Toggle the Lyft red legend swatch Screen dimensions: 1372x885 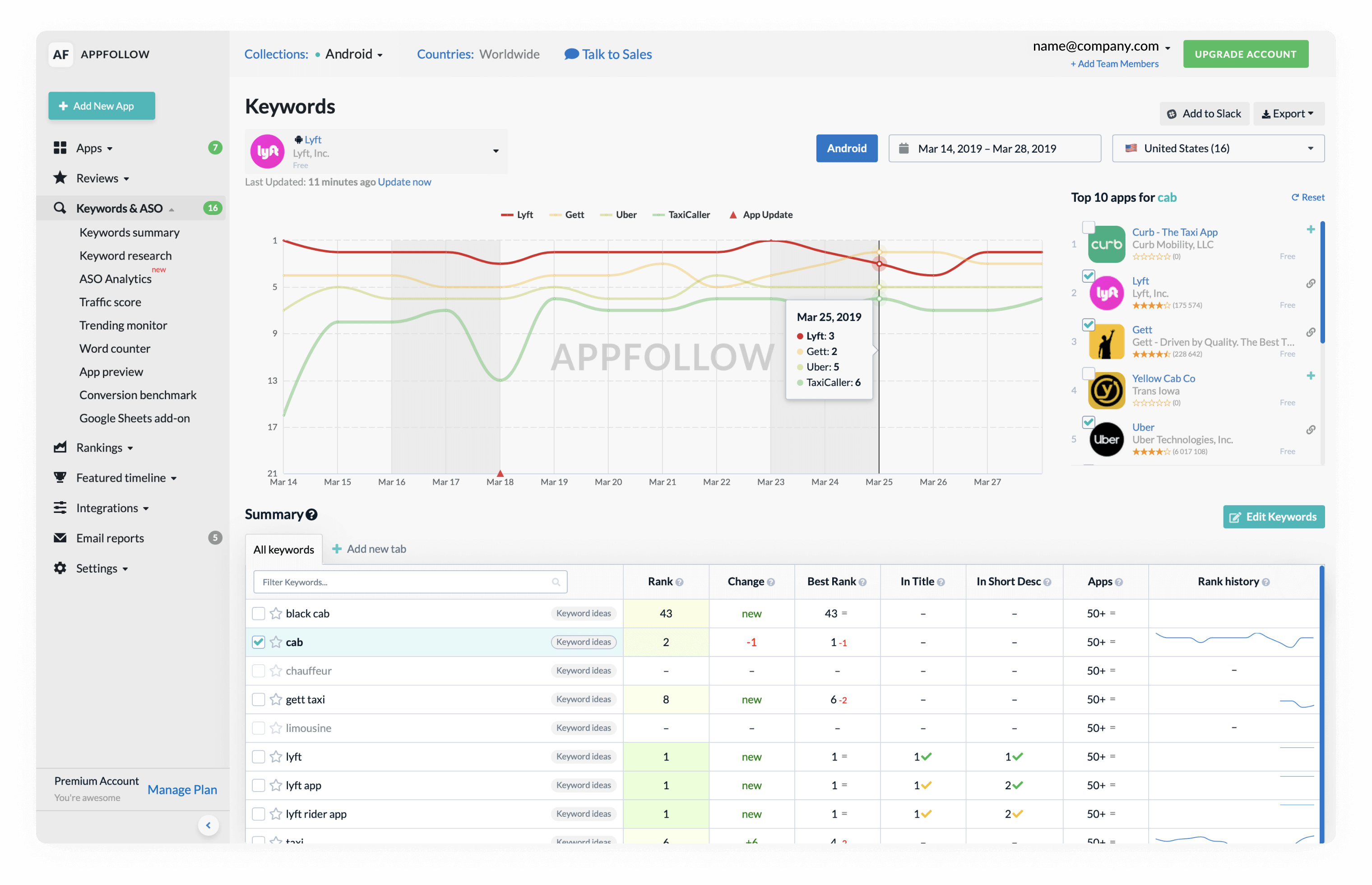pos(506,215)
